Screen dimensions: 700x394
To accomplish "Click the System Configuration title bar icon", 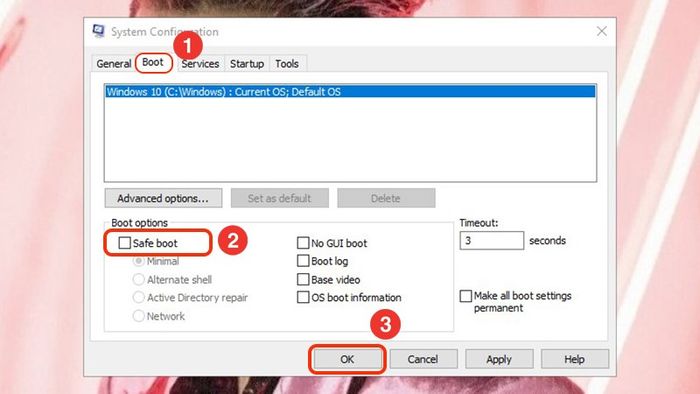I will 98,31.
